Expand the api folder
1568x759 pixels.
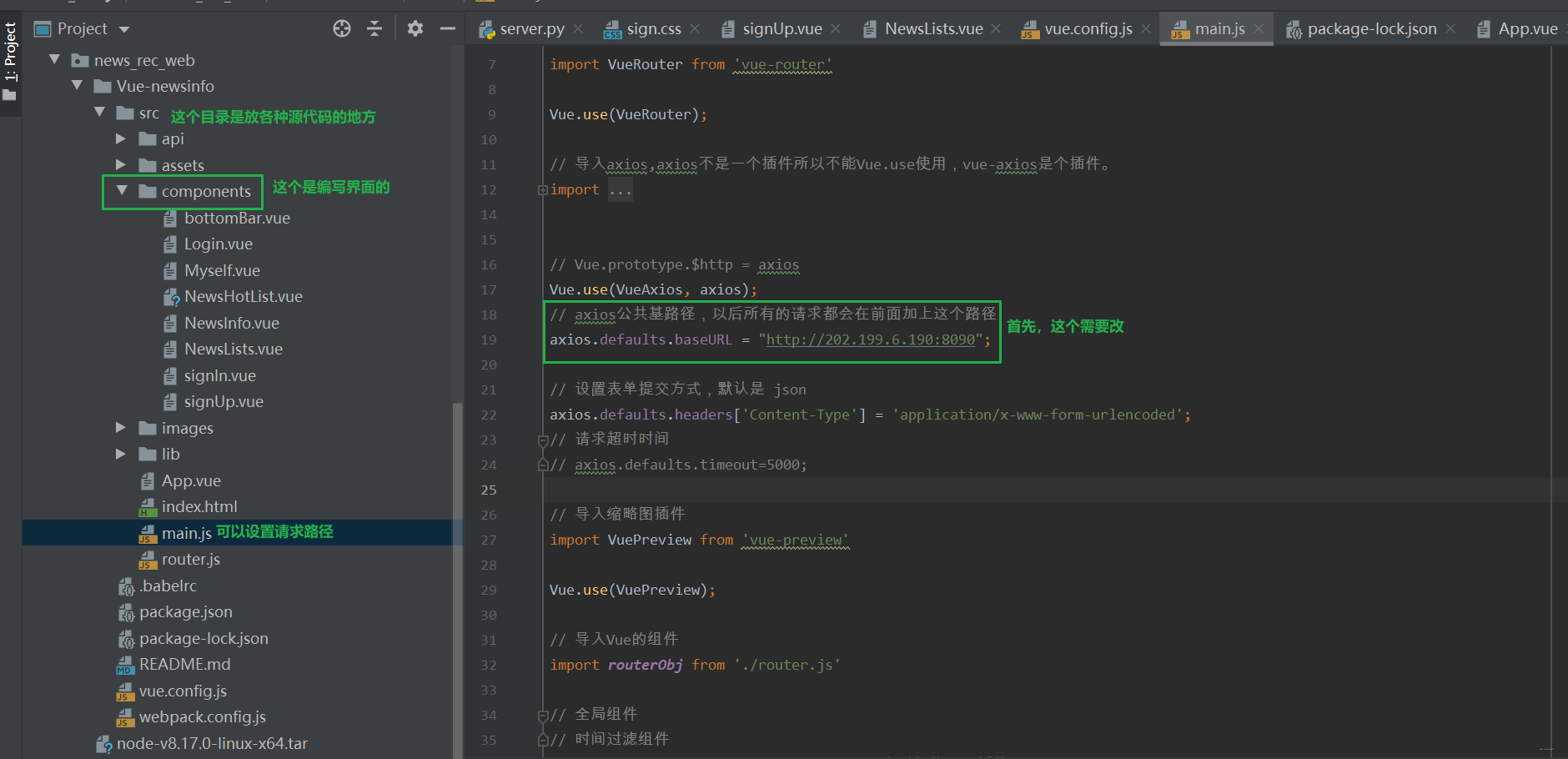pos(121,138)
